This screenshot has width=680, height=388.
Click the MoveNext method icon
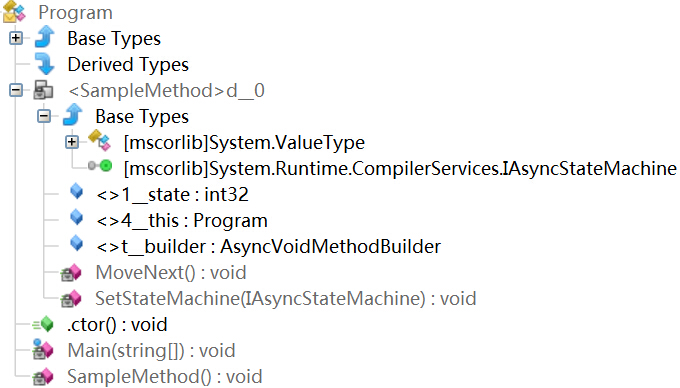pyautogui.click(x=71, y=273)
